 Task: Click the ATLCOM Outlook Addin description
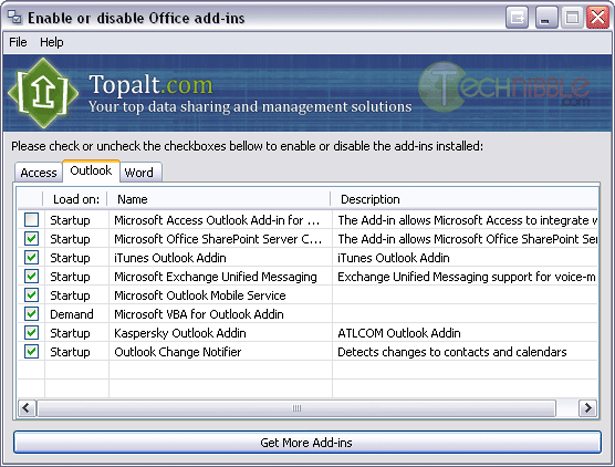(399, 333)
